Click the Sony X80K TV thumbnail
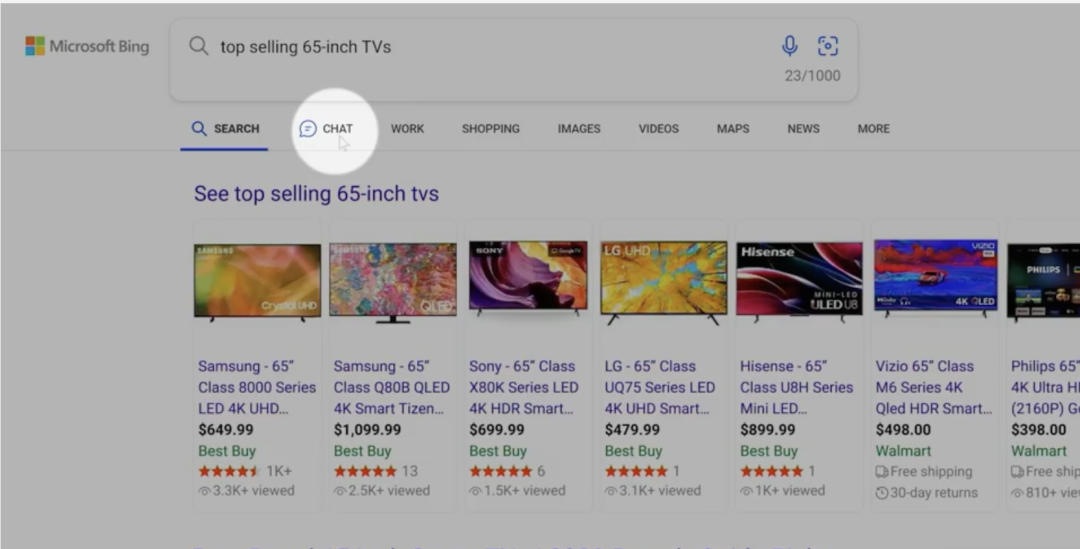The height and width of the screenshot is (549, 1080). click(x=528, y=277)
